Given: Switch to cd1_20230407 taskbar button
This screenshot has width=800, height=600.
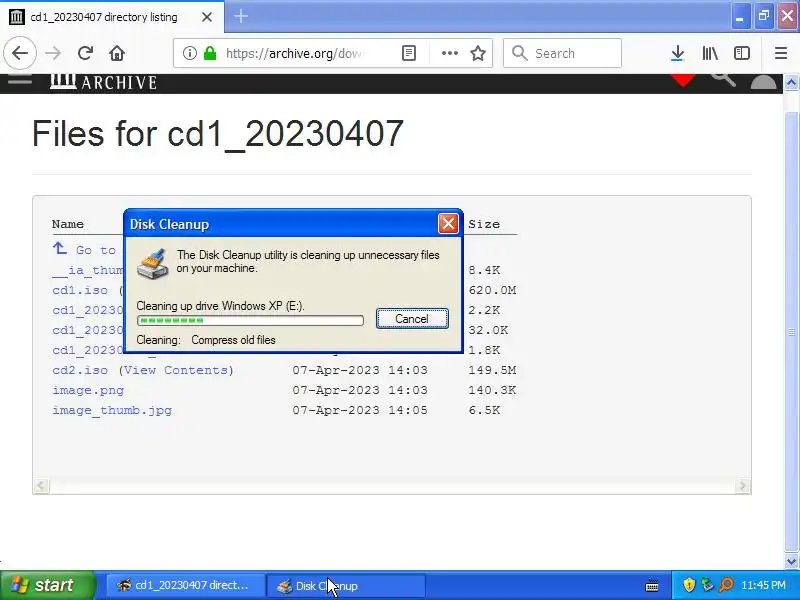Looking at the screenshot, I should tap(186, 586).
